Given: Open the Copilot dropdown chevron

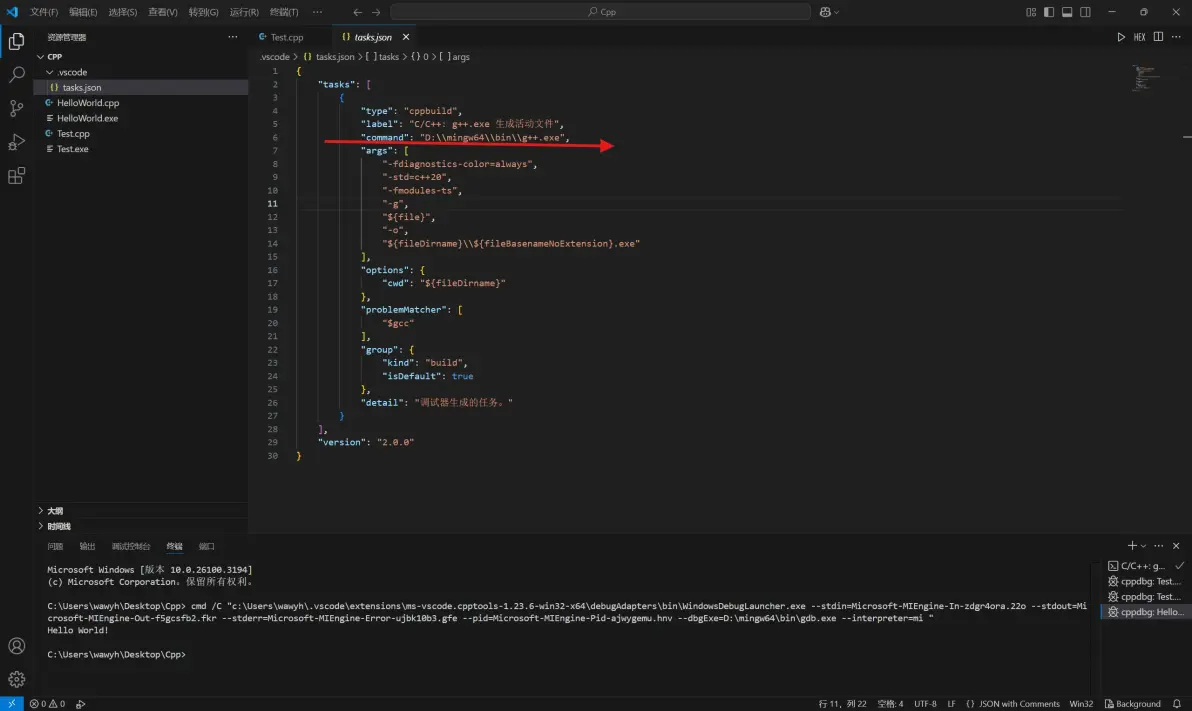Looking at the screenshot, I should click(837, 12).
